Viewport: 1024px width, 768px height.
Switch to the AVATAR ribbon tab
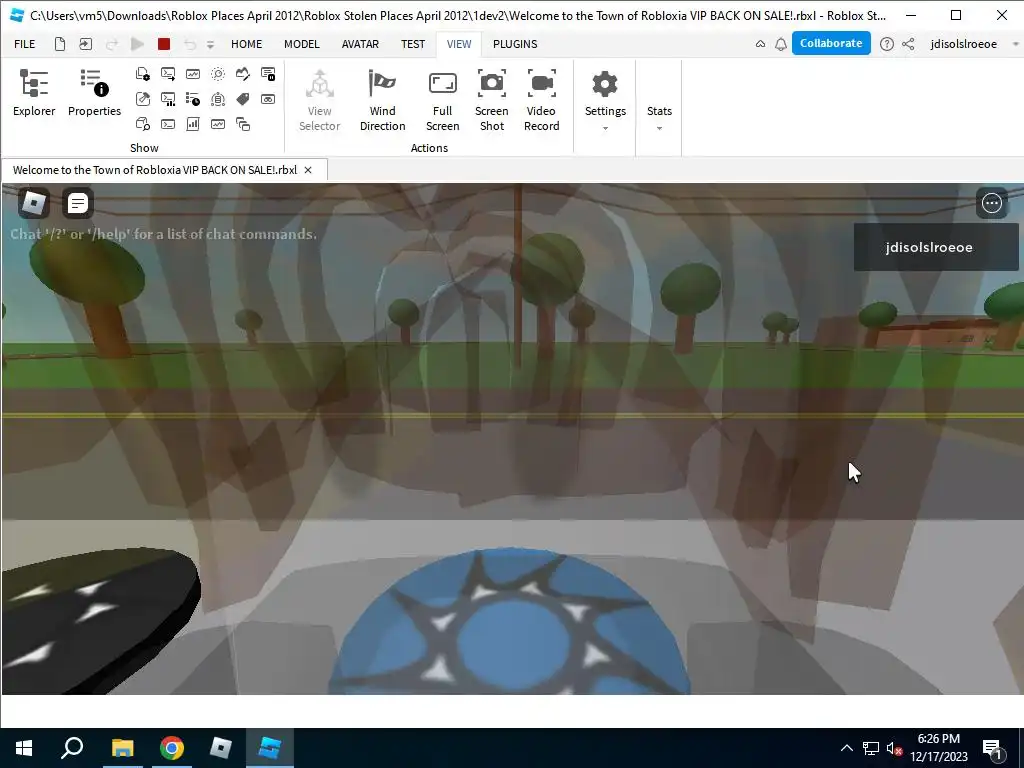coord(360,44)
